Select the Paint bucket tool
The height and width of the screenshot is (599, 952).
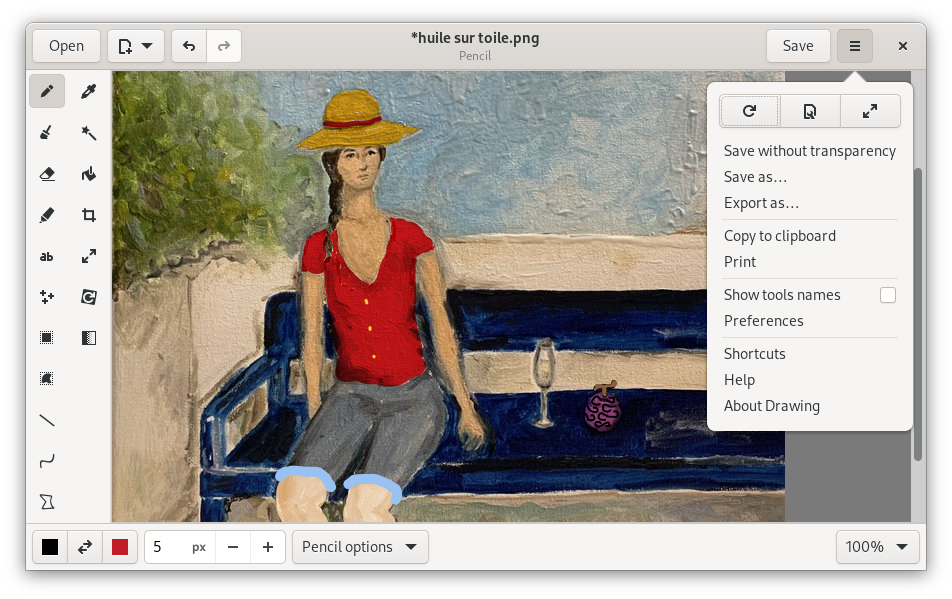89,174
